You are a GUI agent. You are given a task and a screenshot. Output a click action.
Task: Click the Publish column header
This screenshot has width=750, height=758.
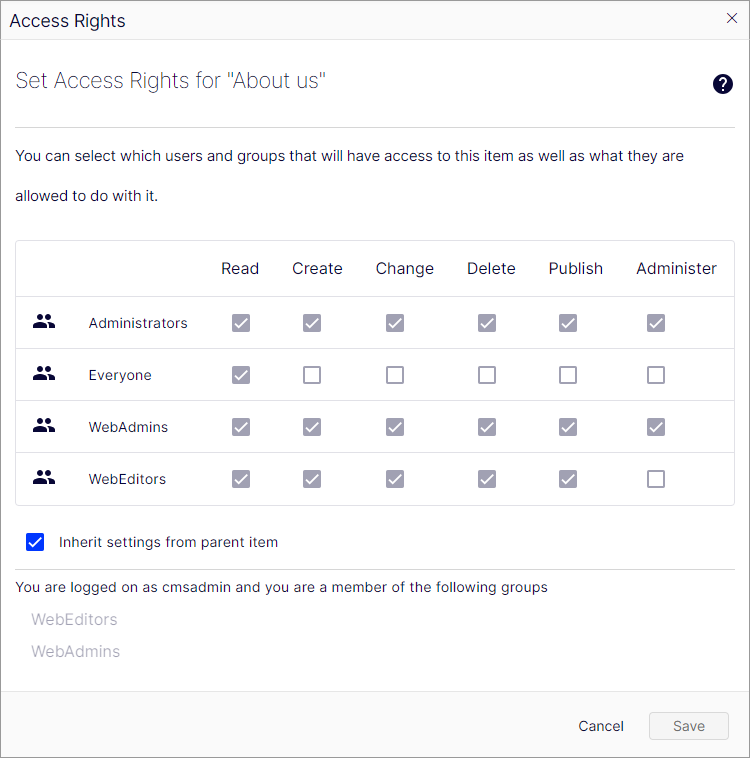[x=575, y=268]
